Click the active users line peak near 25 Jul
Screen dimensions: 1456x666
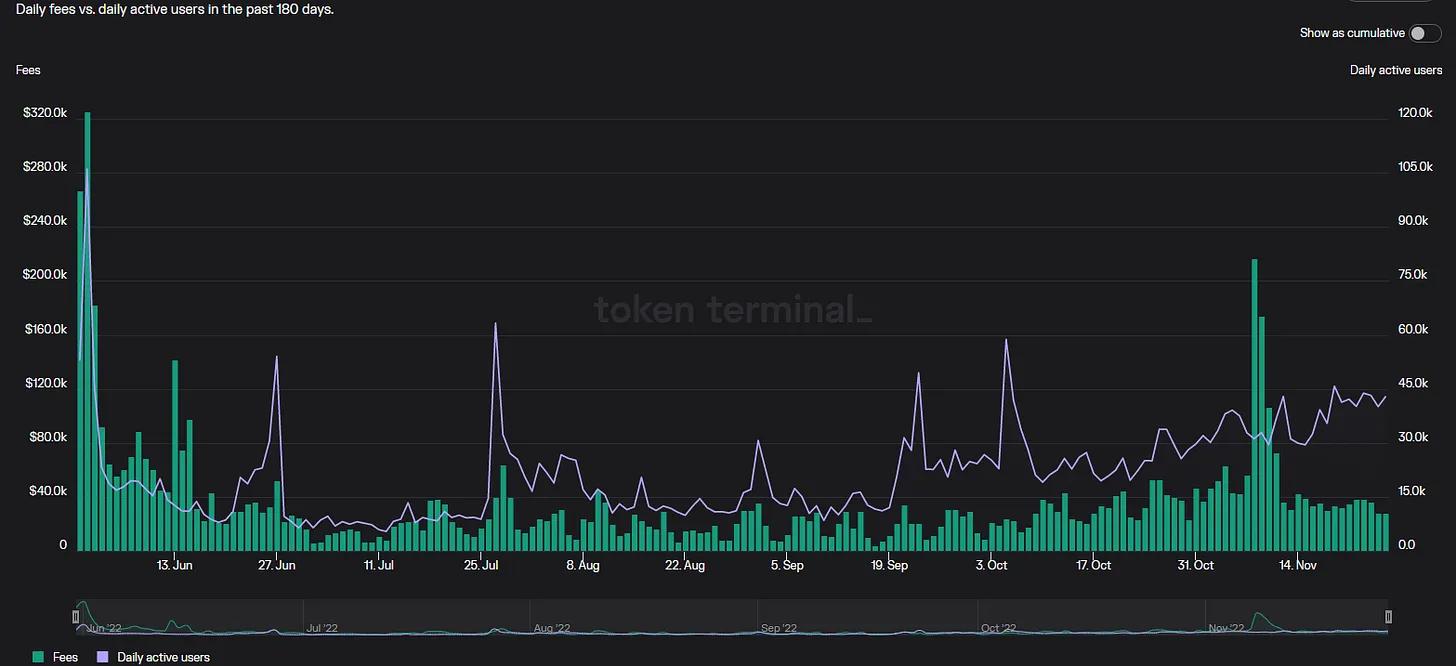click(x=495, y=324)
